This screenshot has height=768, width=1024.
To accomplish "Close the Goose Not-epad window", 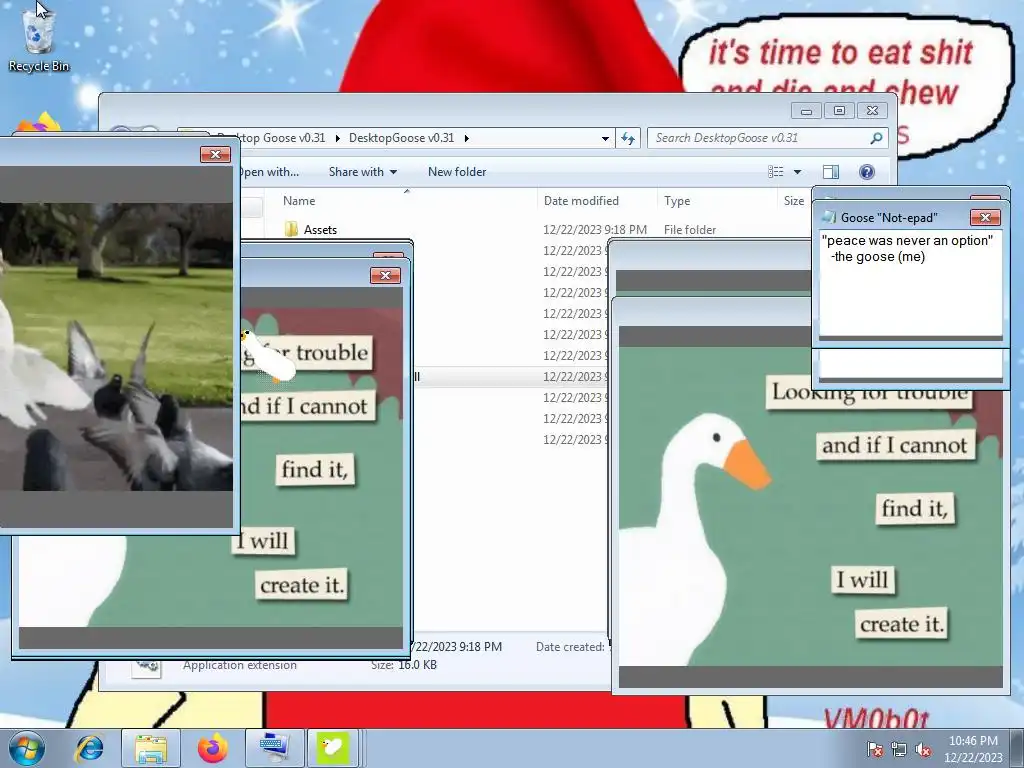I will [x=985, y=217].
